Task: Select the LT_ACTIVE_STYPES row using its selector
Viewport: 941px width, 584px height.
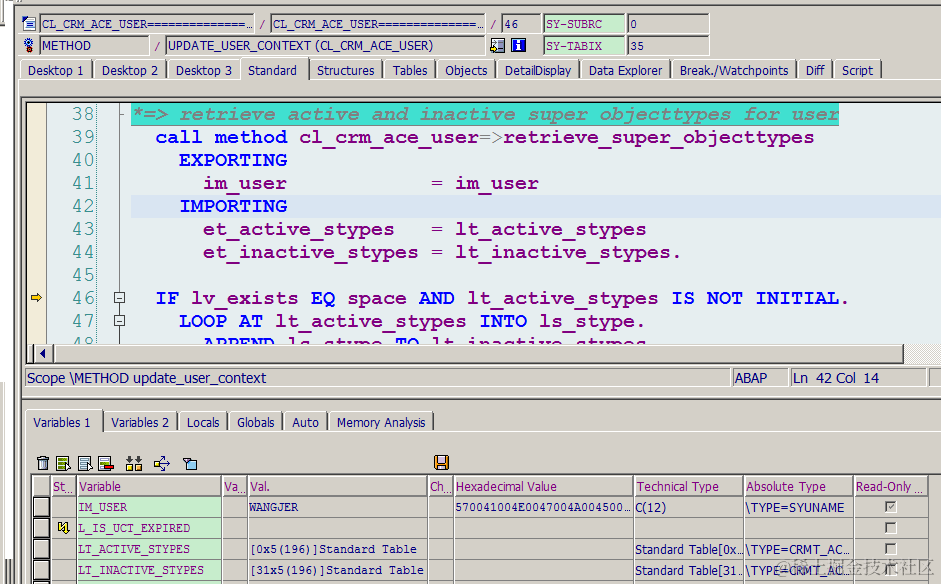Action: click(41, 549)
